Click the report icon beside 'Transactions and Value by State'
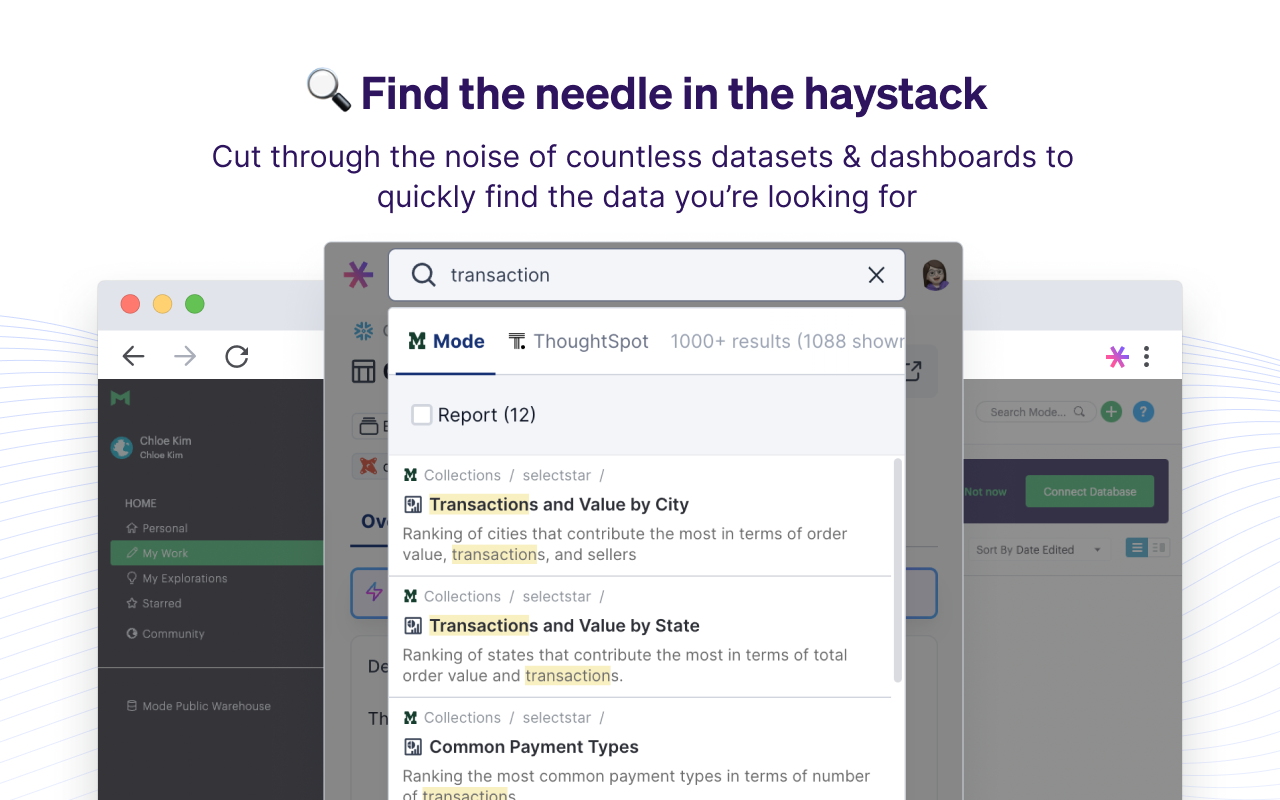1280x800 pixels. click(x=413, y=626)
